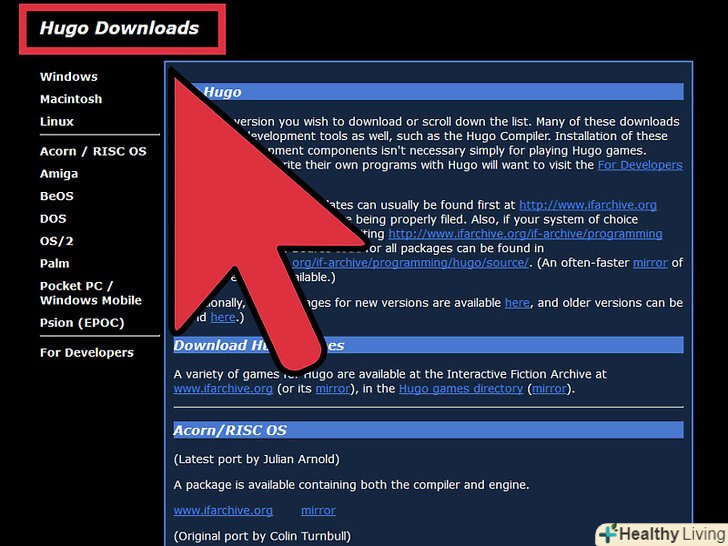
Task: Open www.ifarchive.org link under Acorn/RISC OS
Action: pos(223,510)
